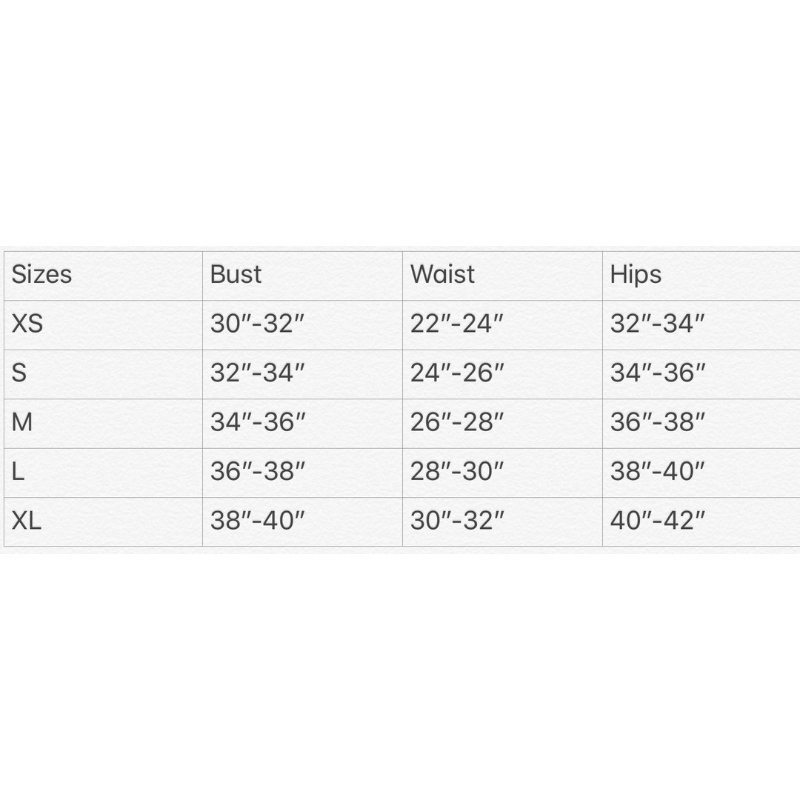Select the L size row label
This screenshot has width=800, height=800.
18,471
